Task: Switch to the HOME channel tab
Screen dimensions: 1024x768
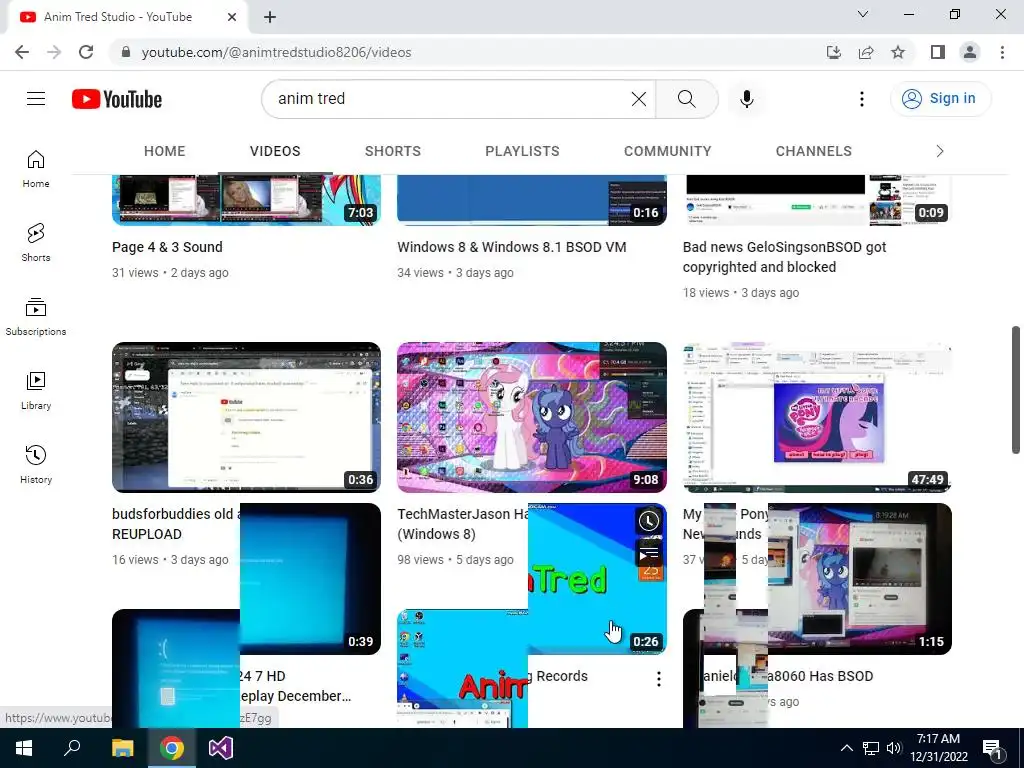Action: [x=165, y=151]
